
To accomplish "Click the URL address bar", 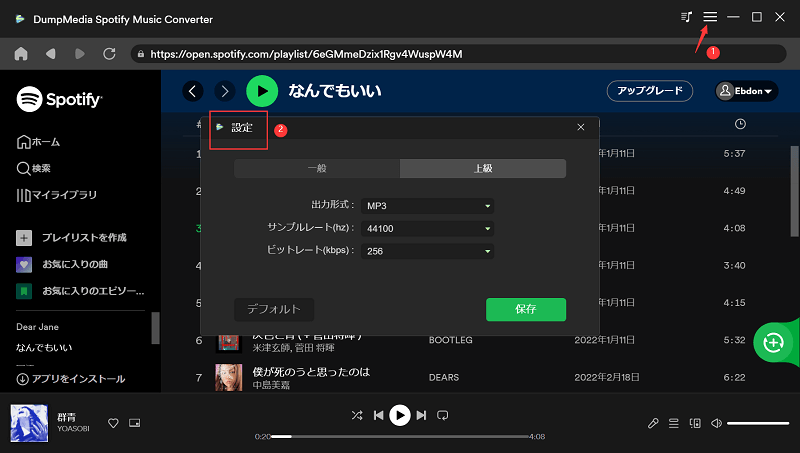I will tap(458, 54).
